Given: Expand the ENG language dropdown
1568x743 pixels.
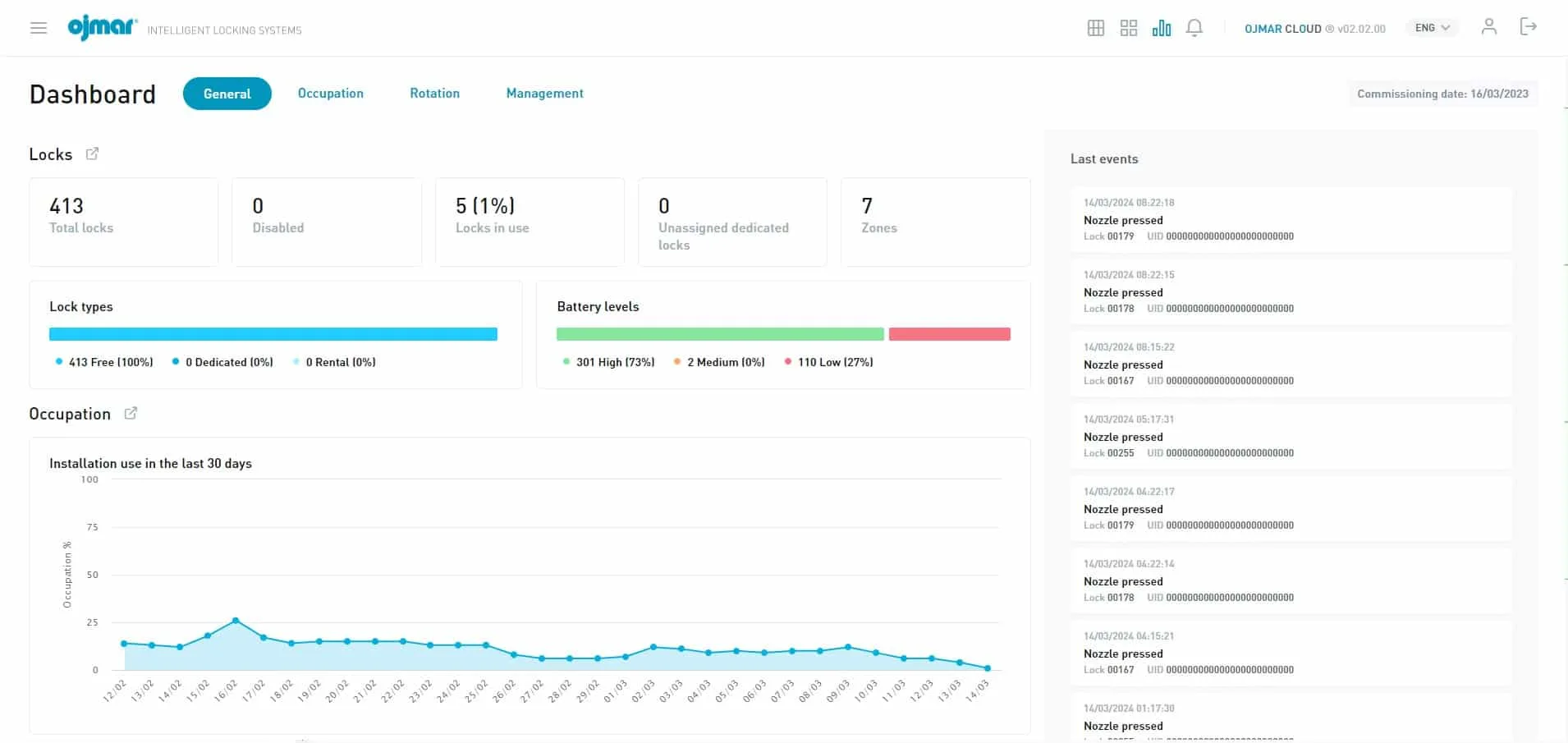Looking at the screenshot, I should (x=1433, y=28).
